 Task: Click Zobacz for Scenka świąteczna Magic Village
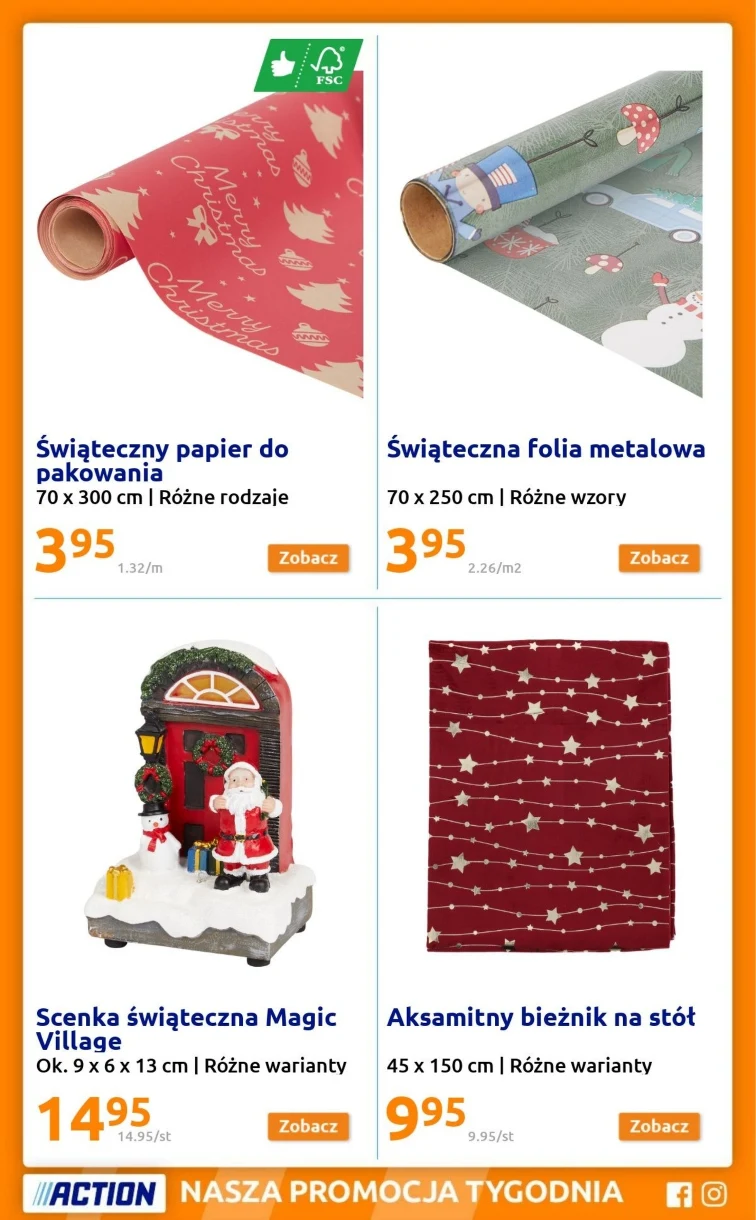(x=308, y=1126)
